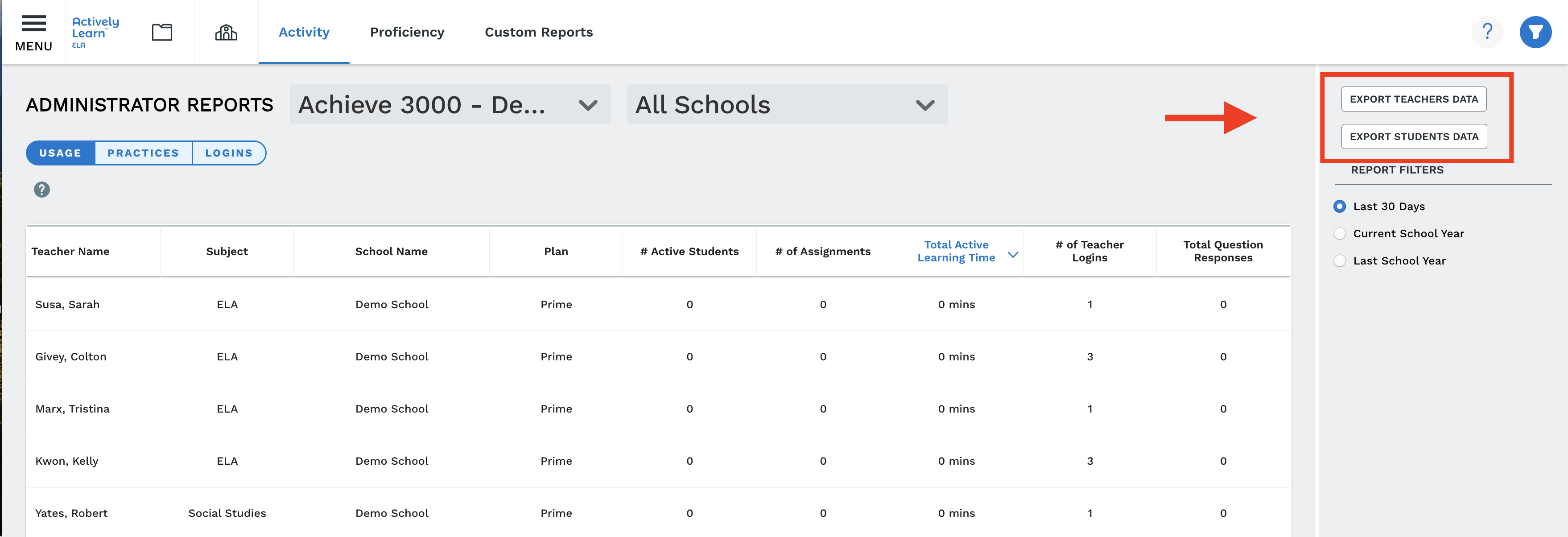Click 0 mins in Marx, Tristina row
This screenshot has width=1568, height=537.
(x=956, y=409)
